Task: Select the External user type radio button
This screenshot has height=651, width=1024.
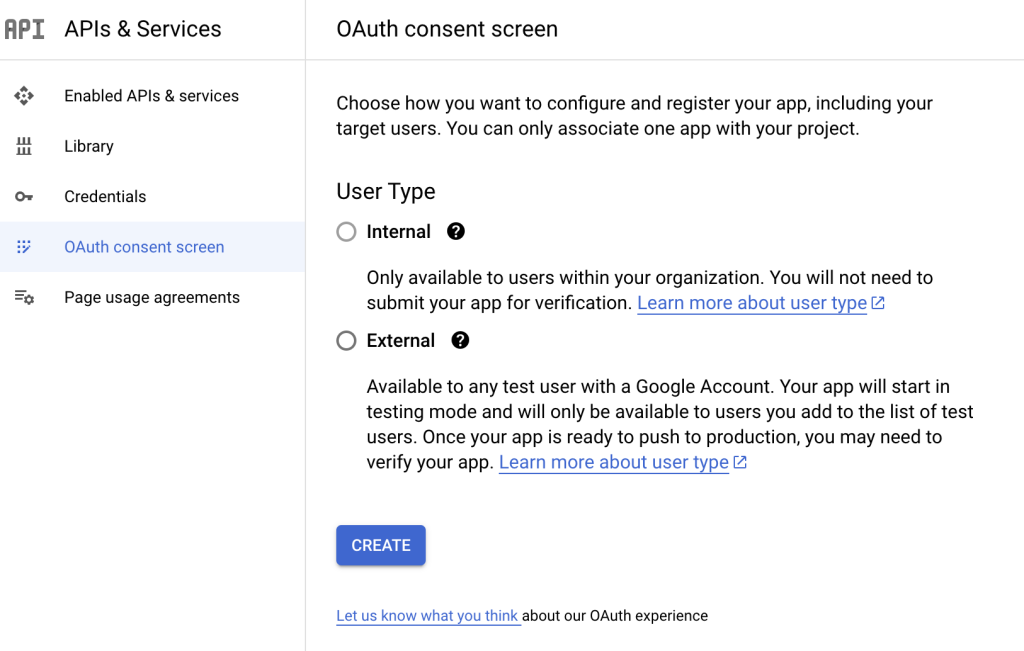Action: point(346,341)
